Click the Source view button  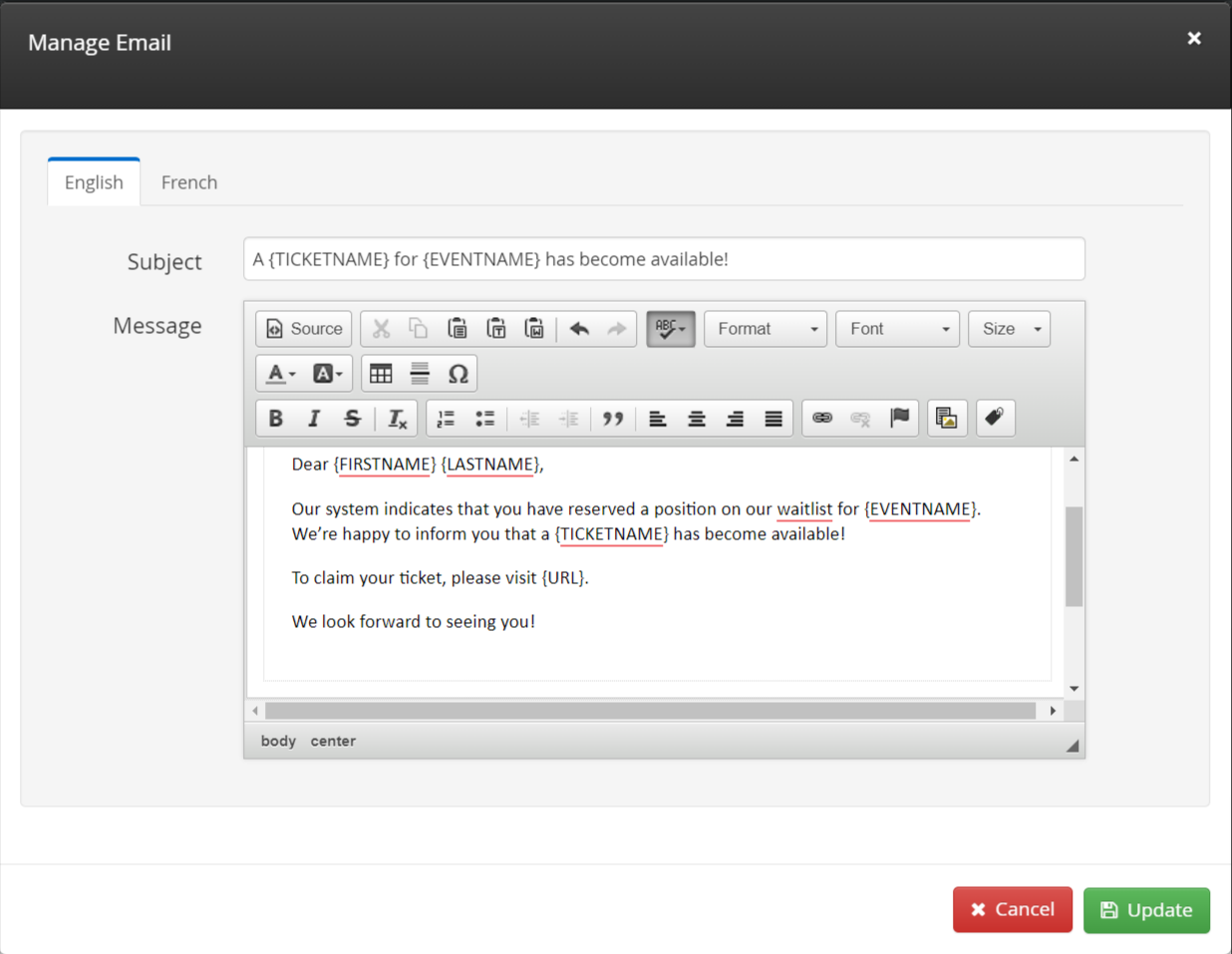tap(304, 329)
